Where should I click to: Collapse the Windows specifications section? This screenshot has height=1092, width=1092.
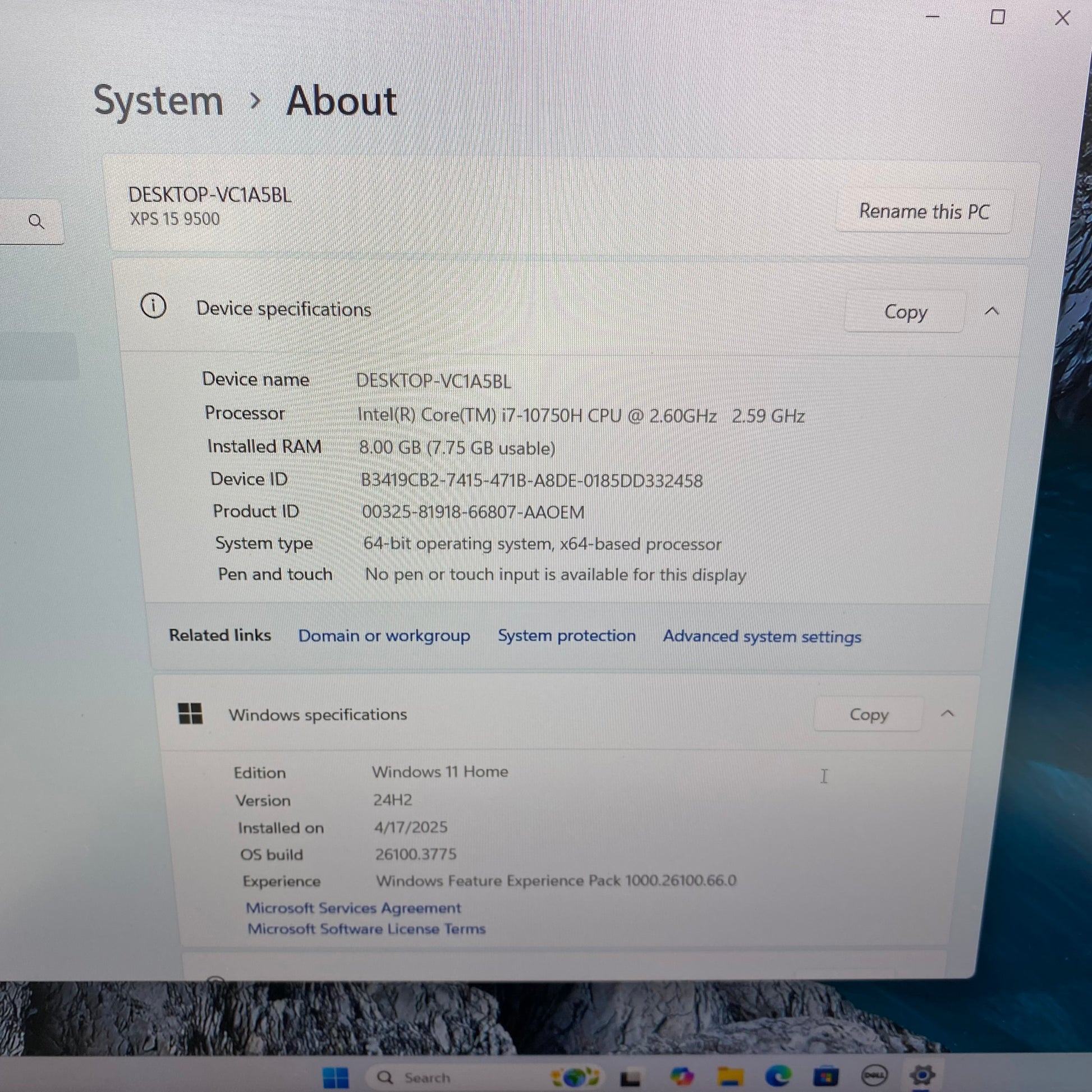tap(947, 713)
